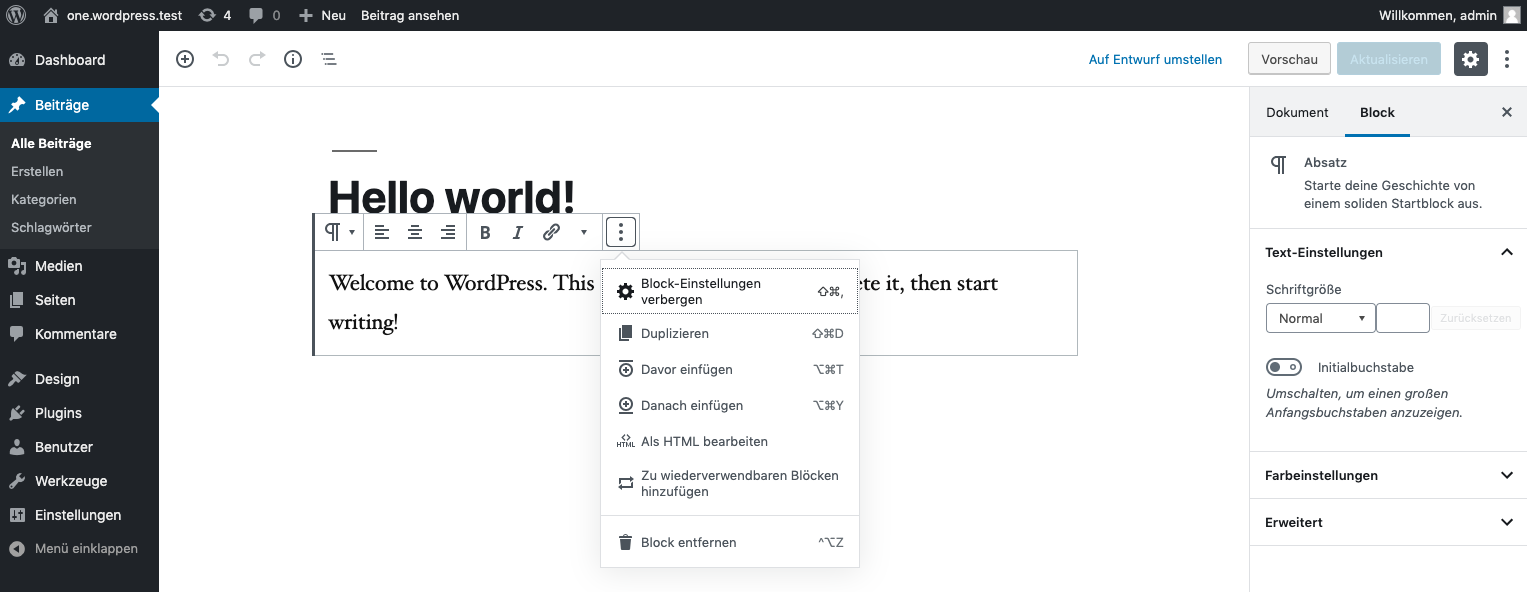Open Erstellen submenu item
Image resolution: width=1527 pixels, height=592 pixels.
pyautogui.click(x=37, y=171)
